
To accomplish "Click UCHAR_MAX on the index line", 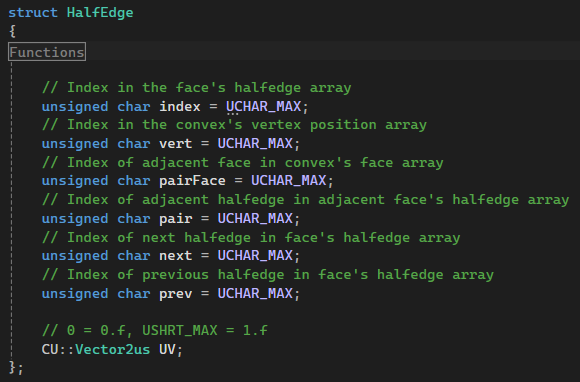I will click(263, 107).
